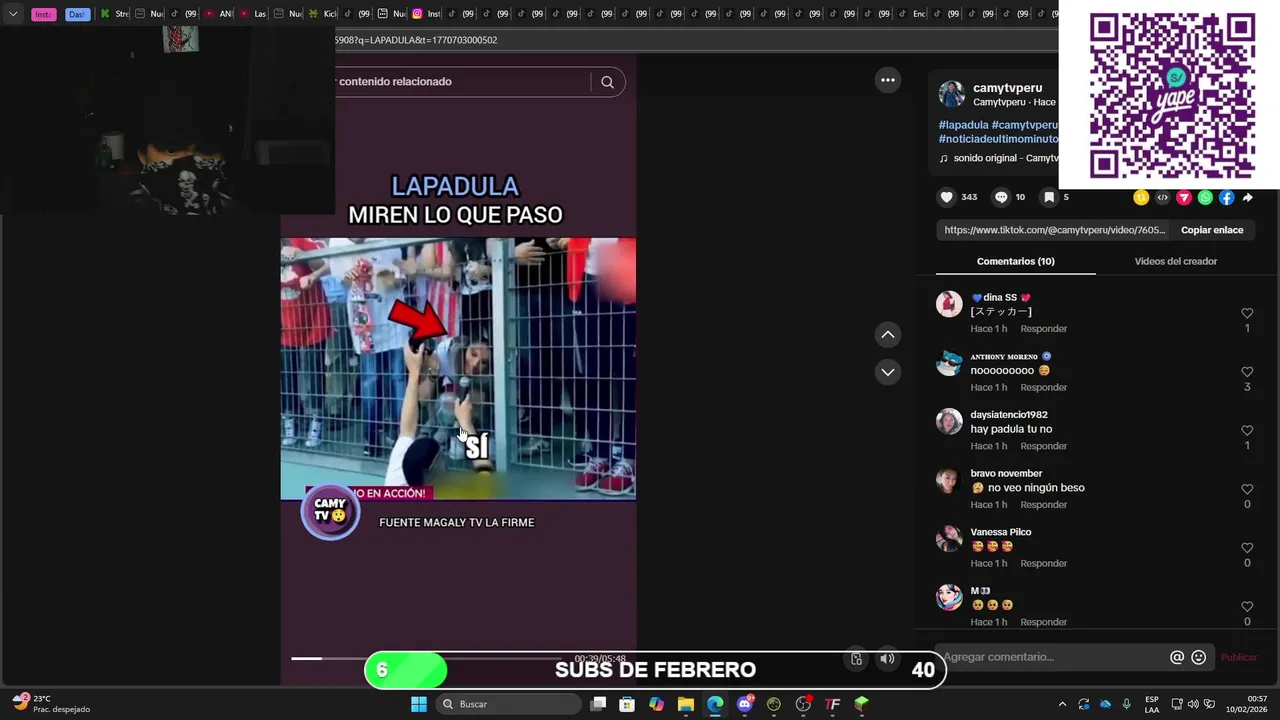Reply to Vanessa Pilco's comment
Screen dimensions: 1280x720
[x=1043, y=563]
